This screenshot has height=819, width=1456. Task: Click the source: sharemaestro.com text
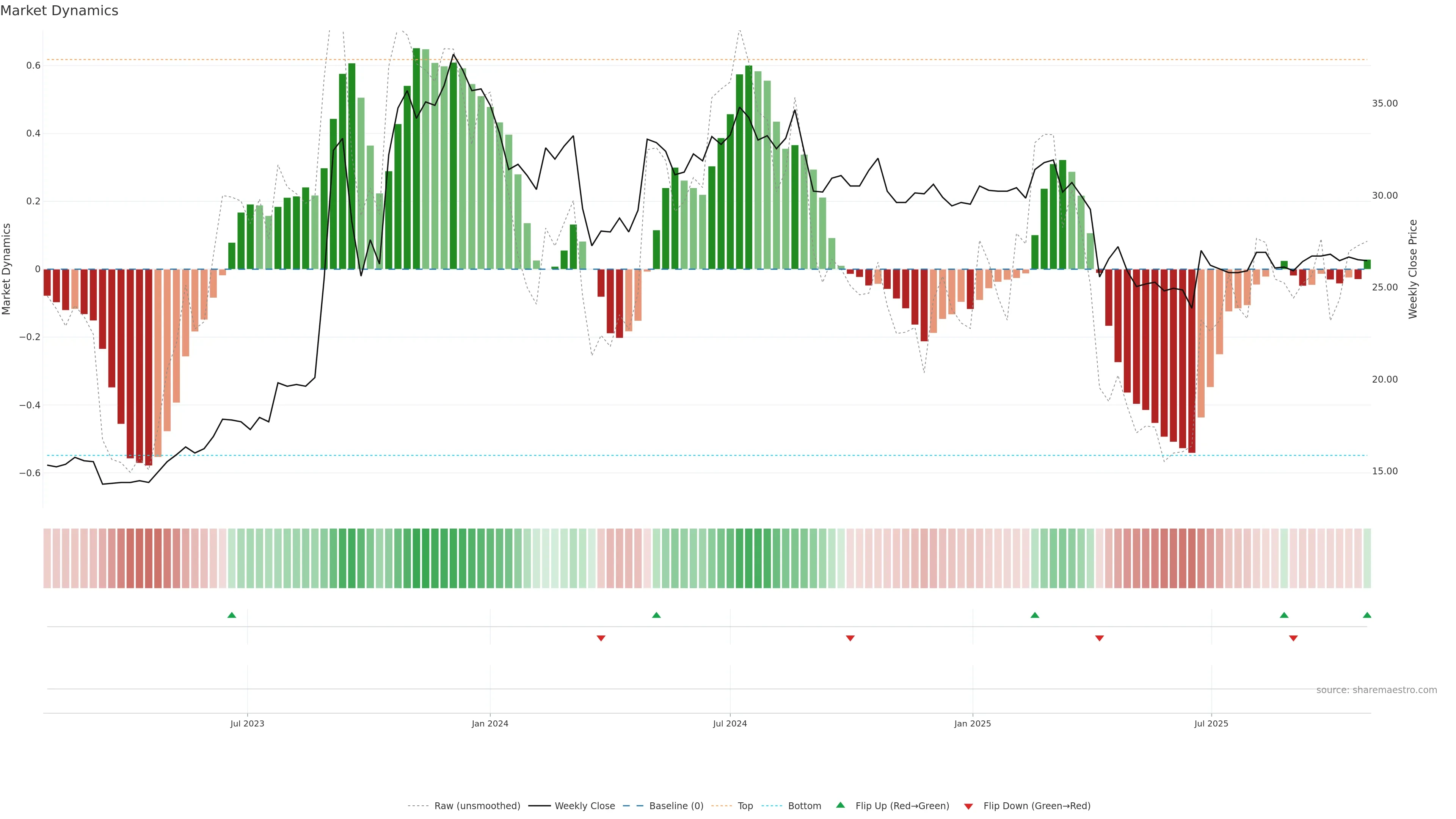(1376, 690)
